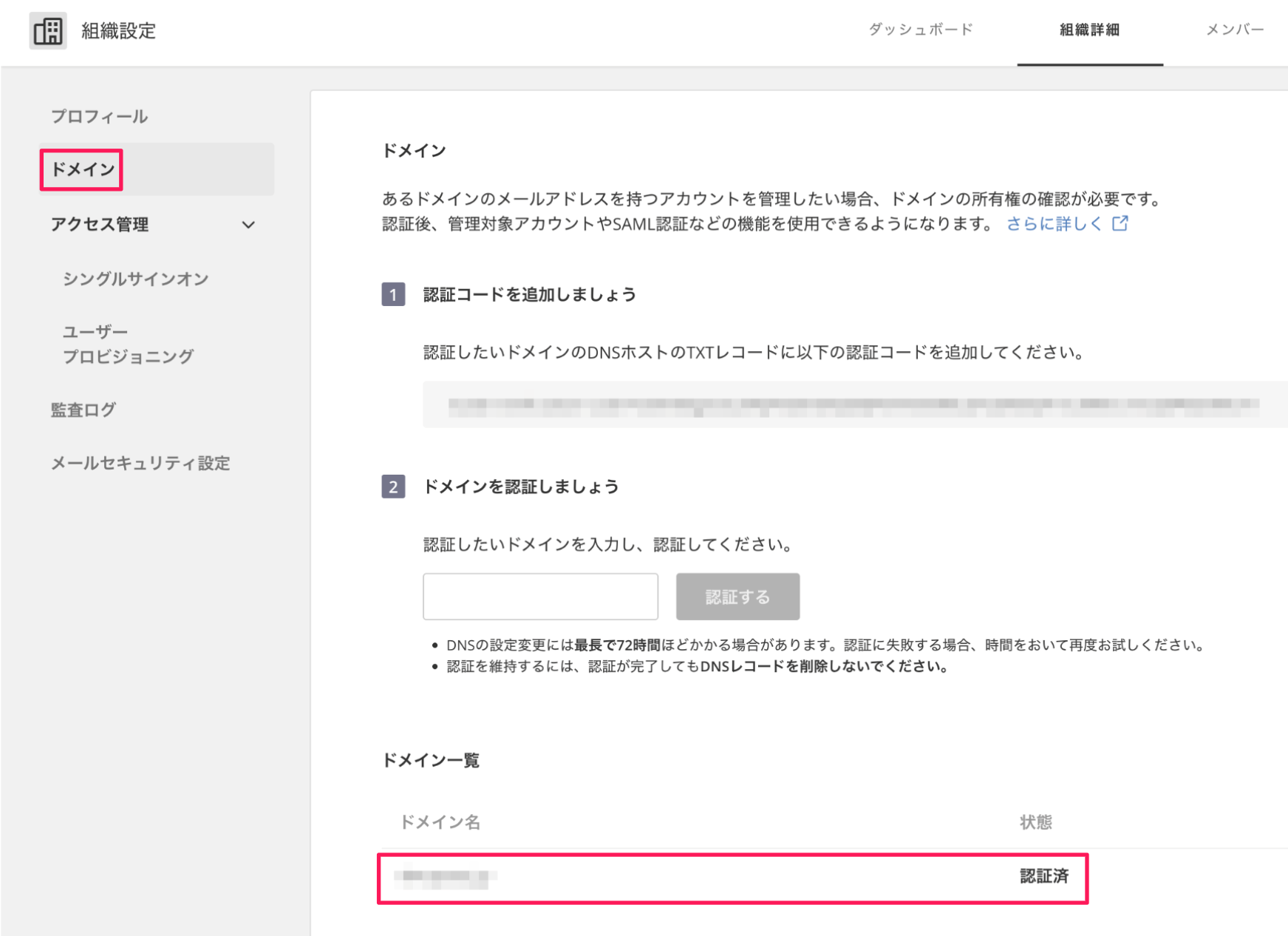
Task: Click the 認証する button
Action: coord(737,597)
